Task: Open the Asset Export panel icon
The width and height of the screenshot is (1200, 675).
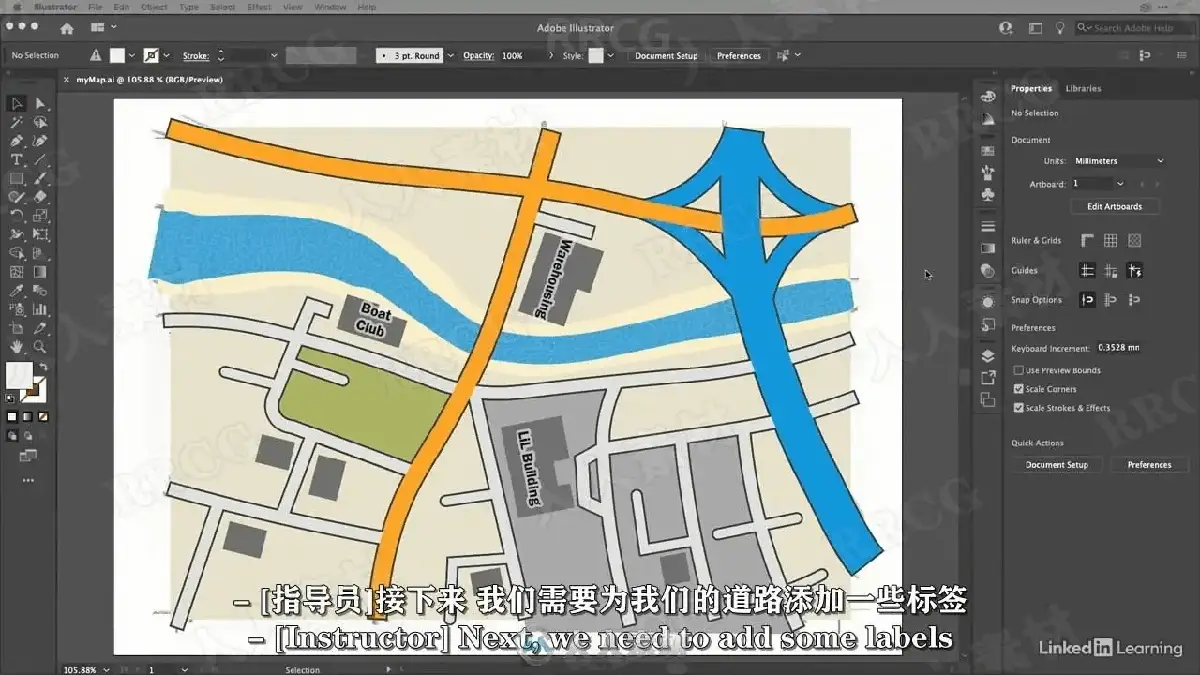Action: [x=988, y=378]
